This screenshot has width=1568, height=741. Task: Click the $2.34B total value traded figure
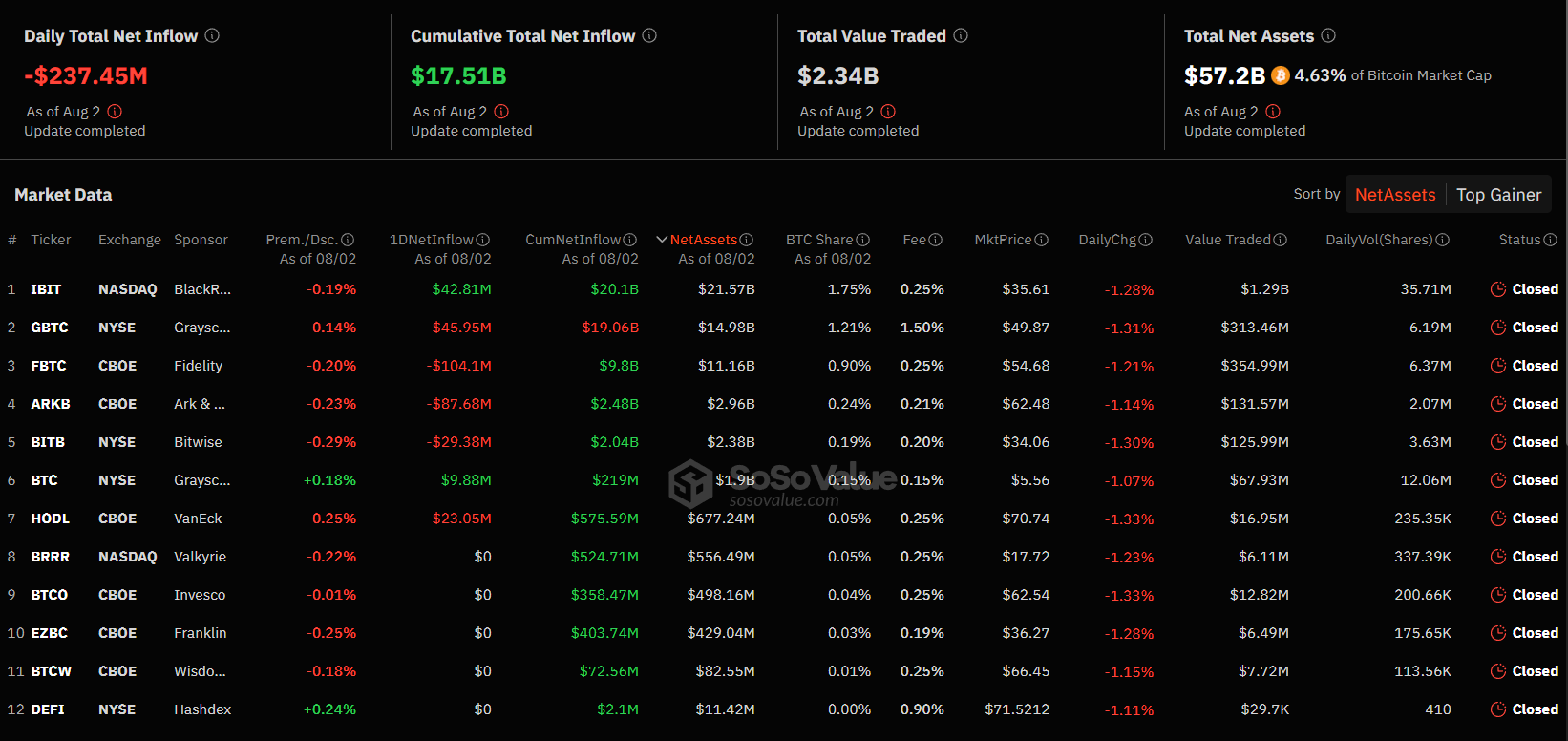tap(838, 75)
